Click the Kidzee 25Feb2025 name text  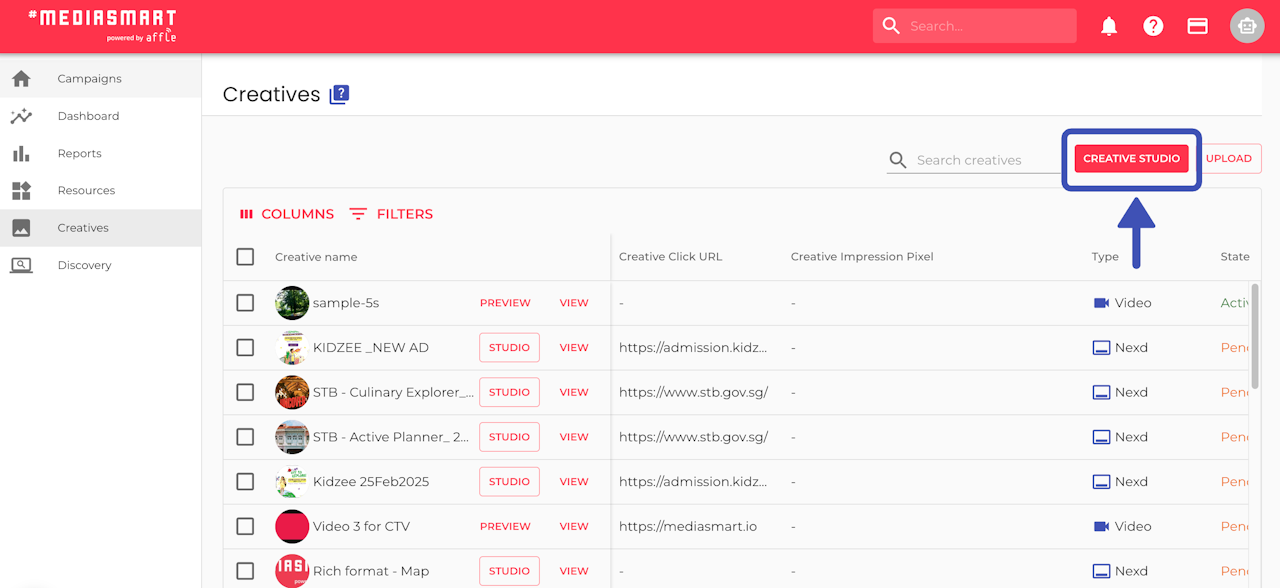click(x=371, y=482)
